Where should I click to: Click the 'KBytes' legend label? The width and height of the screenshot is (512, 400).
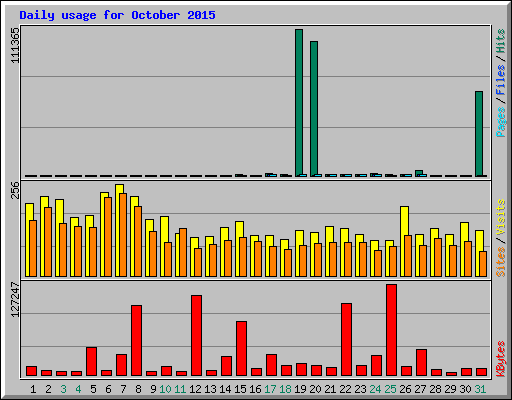pyautogui.click(x=501, y=359)
